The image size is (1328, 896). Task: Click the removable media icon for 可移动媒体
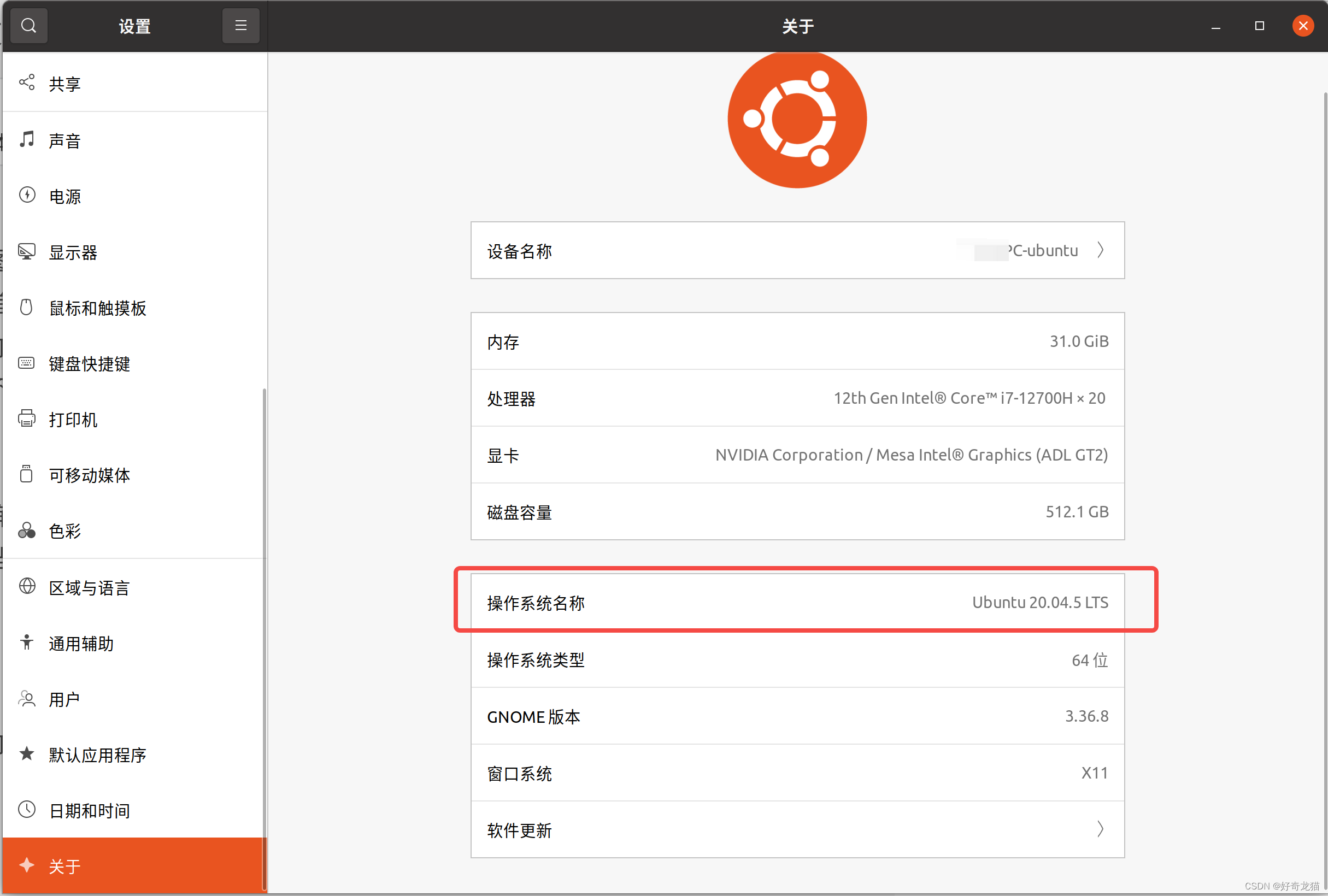[26, 474]
